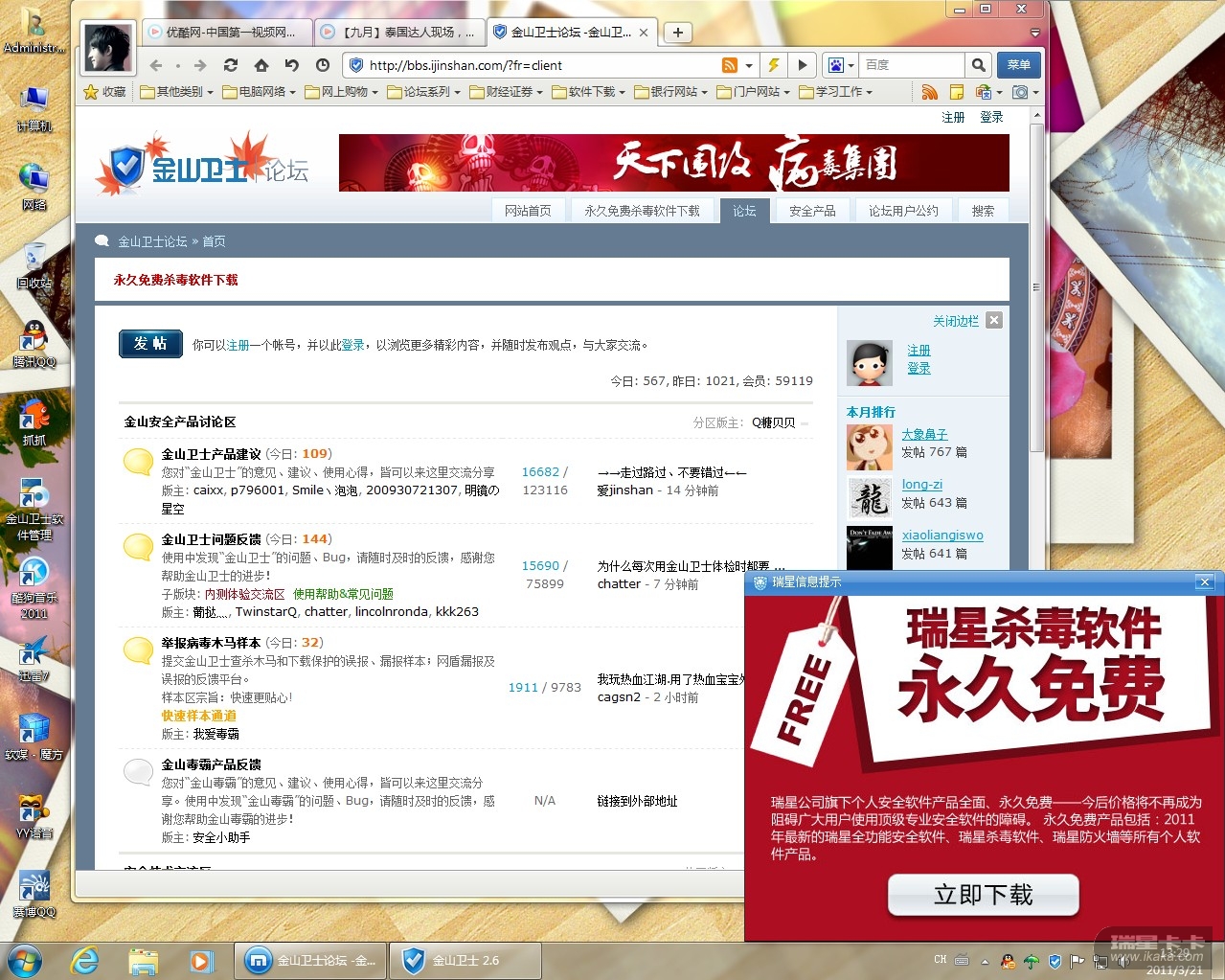1225x980 pixels.
Task: Click the 天下国攻 banner advertisement
Action: 673,163
